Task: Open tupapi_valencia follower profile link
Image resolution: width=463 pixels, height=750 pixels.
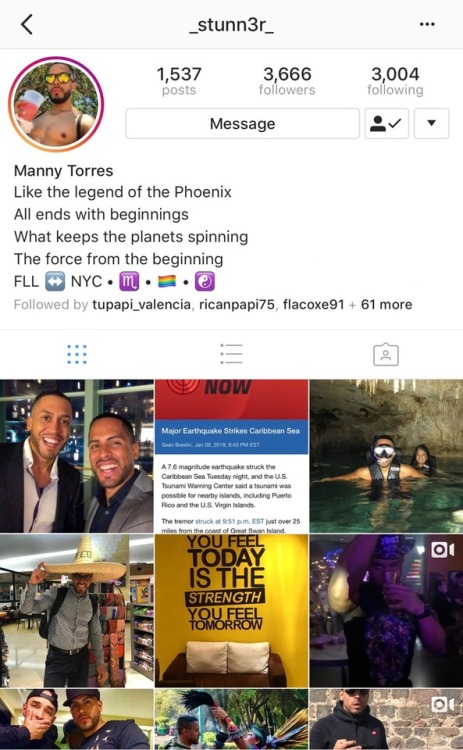Action: tap(141, 305)
